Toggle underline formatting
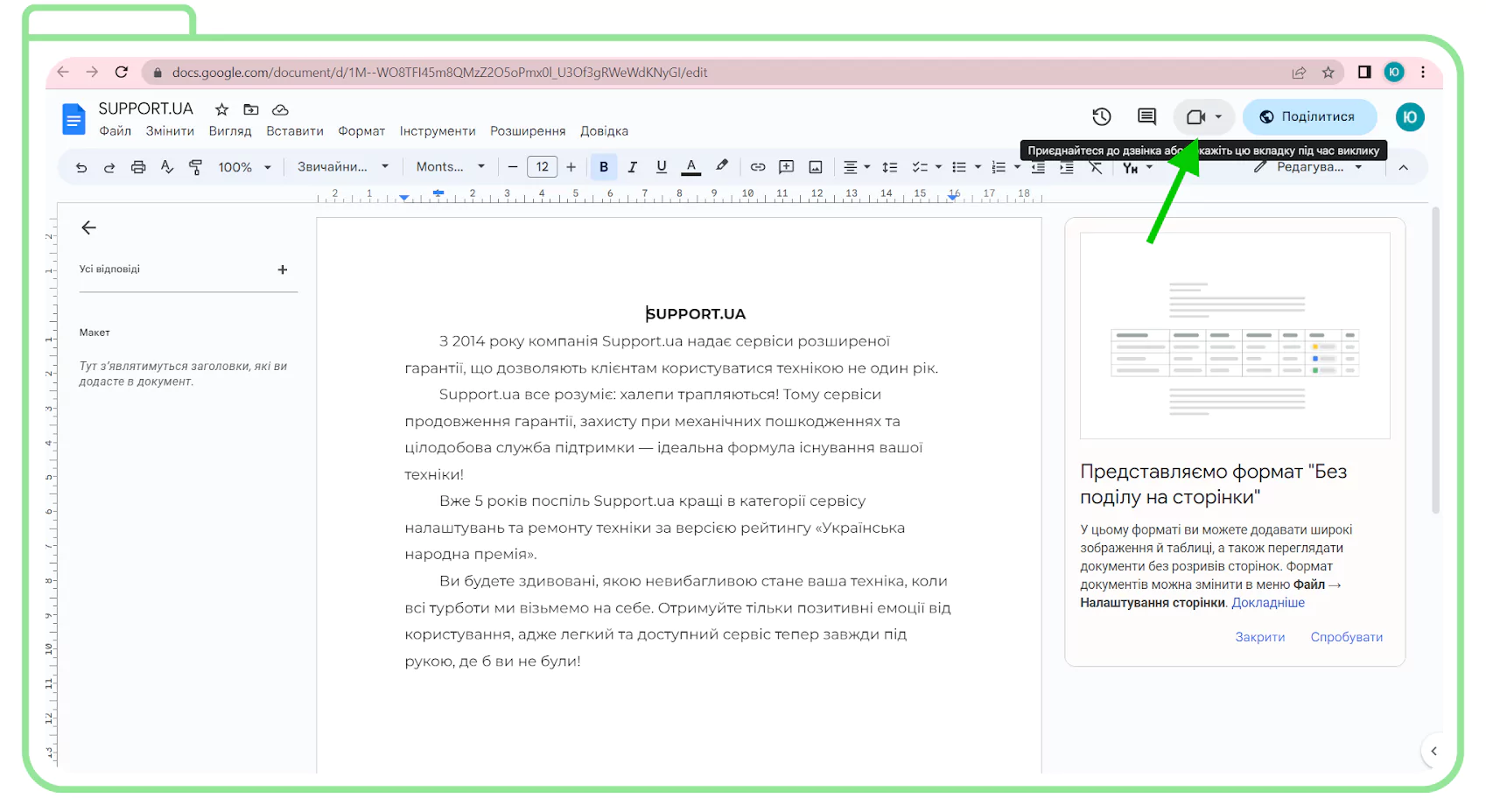1486x812 pixels. point(662,167)
